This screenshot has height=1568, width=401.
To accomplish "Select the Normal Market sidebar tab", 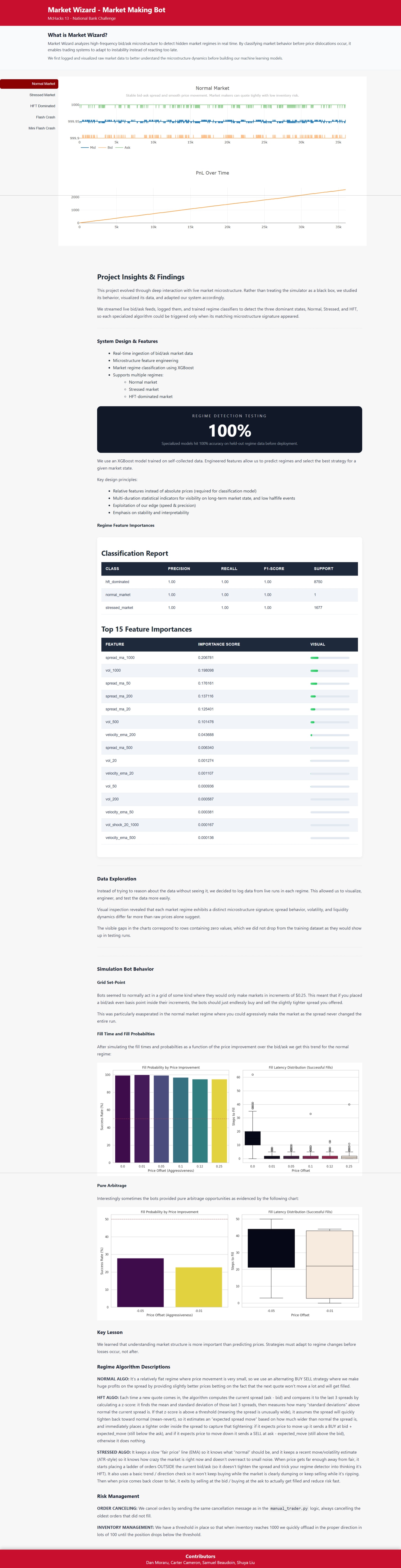I will [x=29, y=84].
